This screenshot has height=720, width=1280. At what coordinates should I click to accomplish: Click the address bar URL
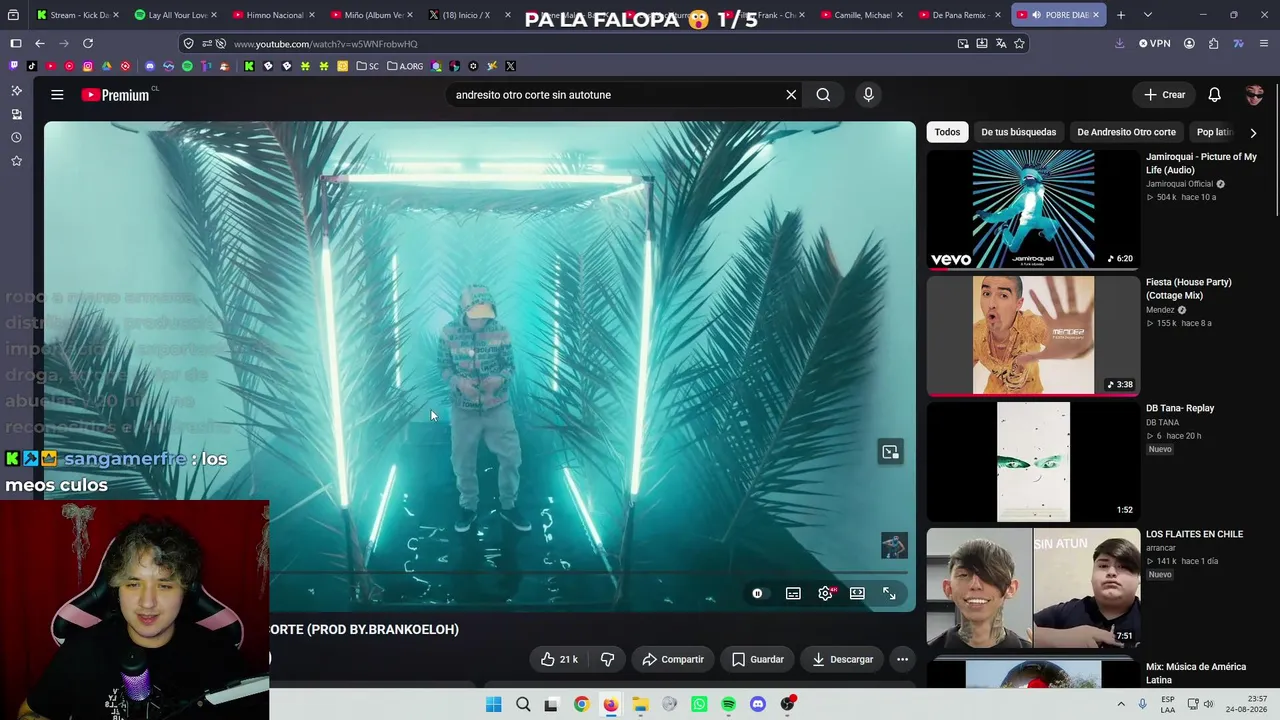(x=326, y=44)
